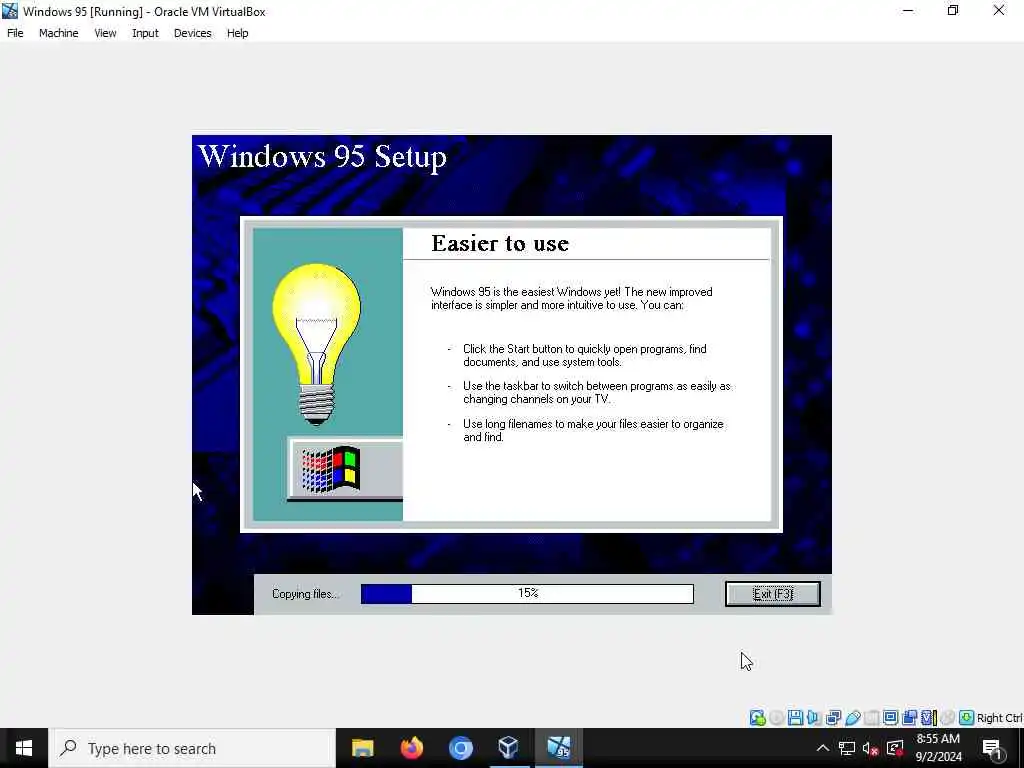Click the 'Easier to use' heading
The width and height of the screenshot is (1024, 768).
coord(500,243)
